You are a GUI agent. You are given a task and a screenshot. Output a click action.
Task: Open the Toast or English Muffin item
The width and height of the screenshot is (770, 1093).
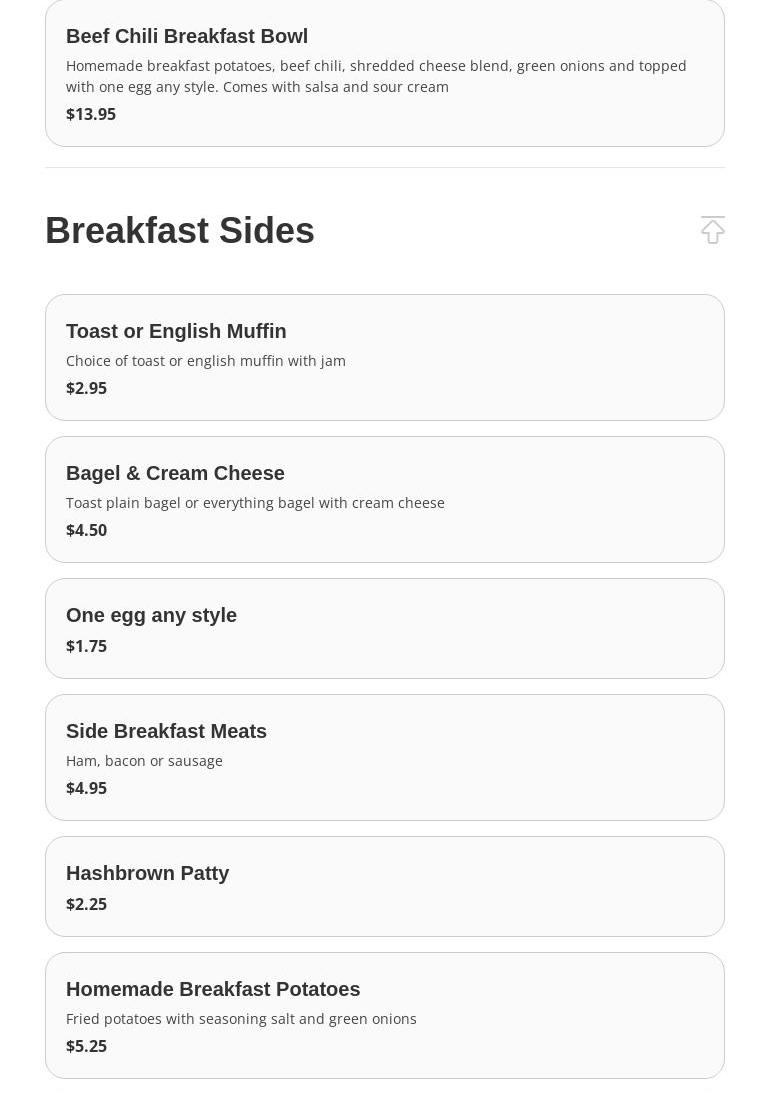click(x=176, y=331)
